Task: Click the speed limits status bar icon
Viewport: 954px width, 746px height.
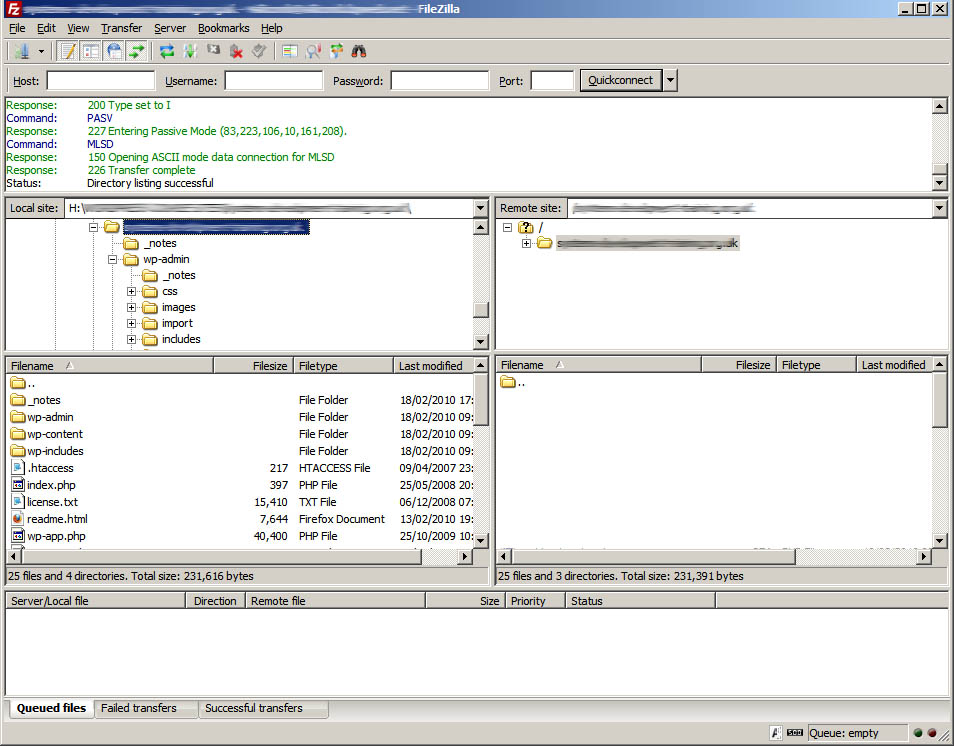Action: coord(795,733)
